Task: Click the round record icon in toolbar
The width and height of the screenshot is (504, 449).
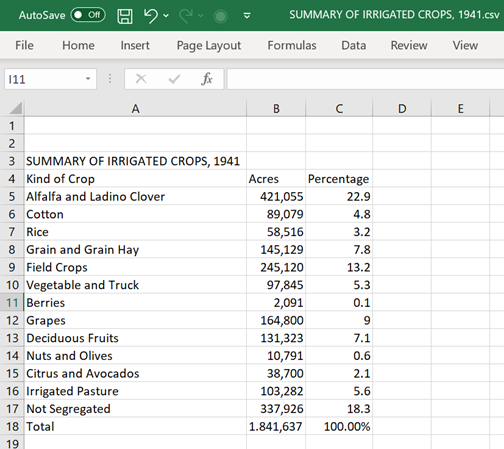Action: pyautogui.click(x=220, y=16)
